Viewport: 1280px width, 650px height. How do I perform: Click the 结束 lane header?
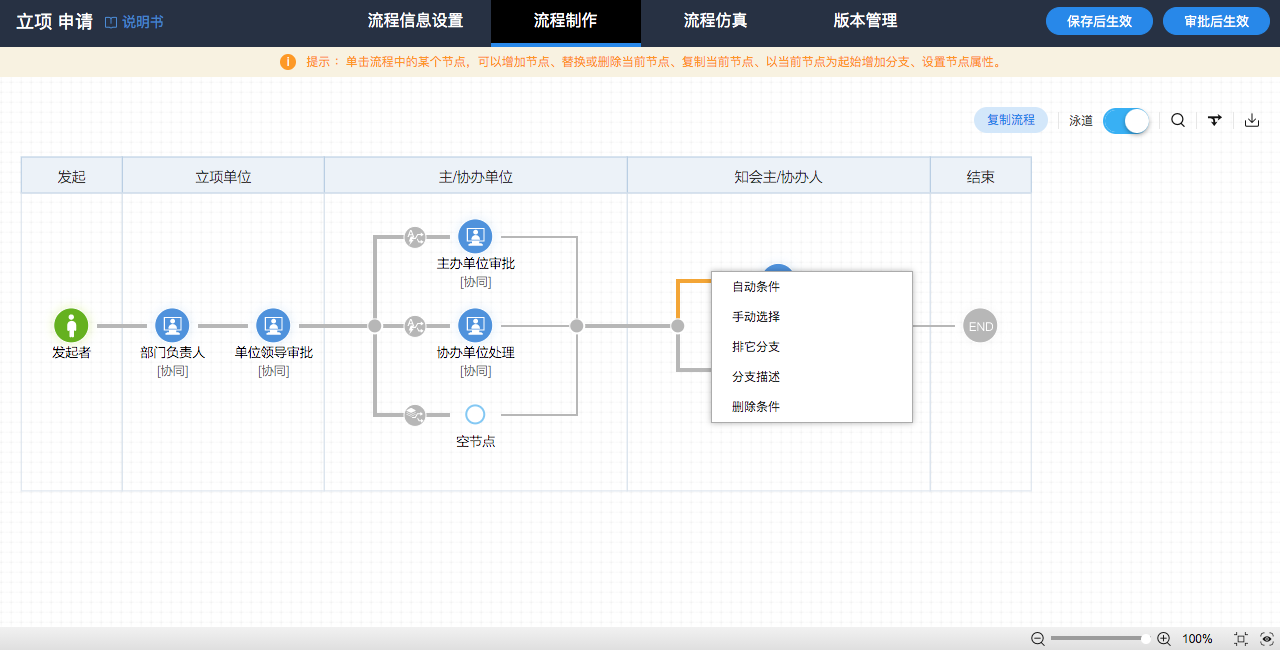(x=980, y=176)
